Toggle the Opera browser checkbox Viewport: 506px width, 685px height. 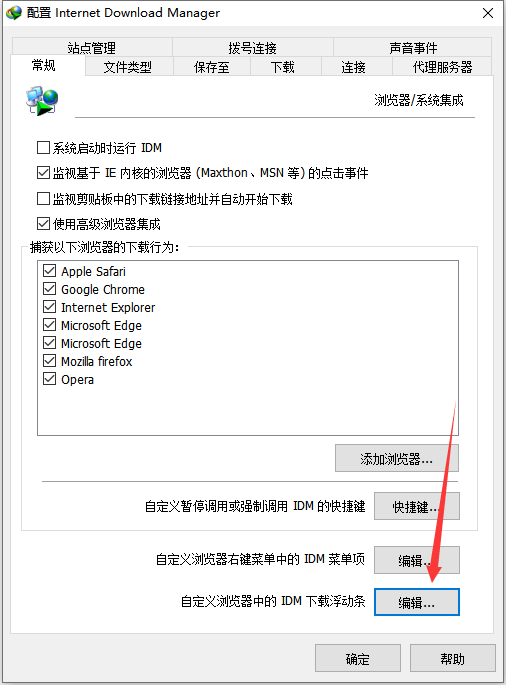pos(49,379)
